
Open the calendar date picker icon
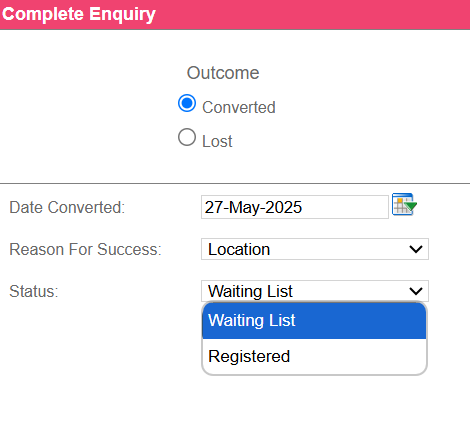404,204
